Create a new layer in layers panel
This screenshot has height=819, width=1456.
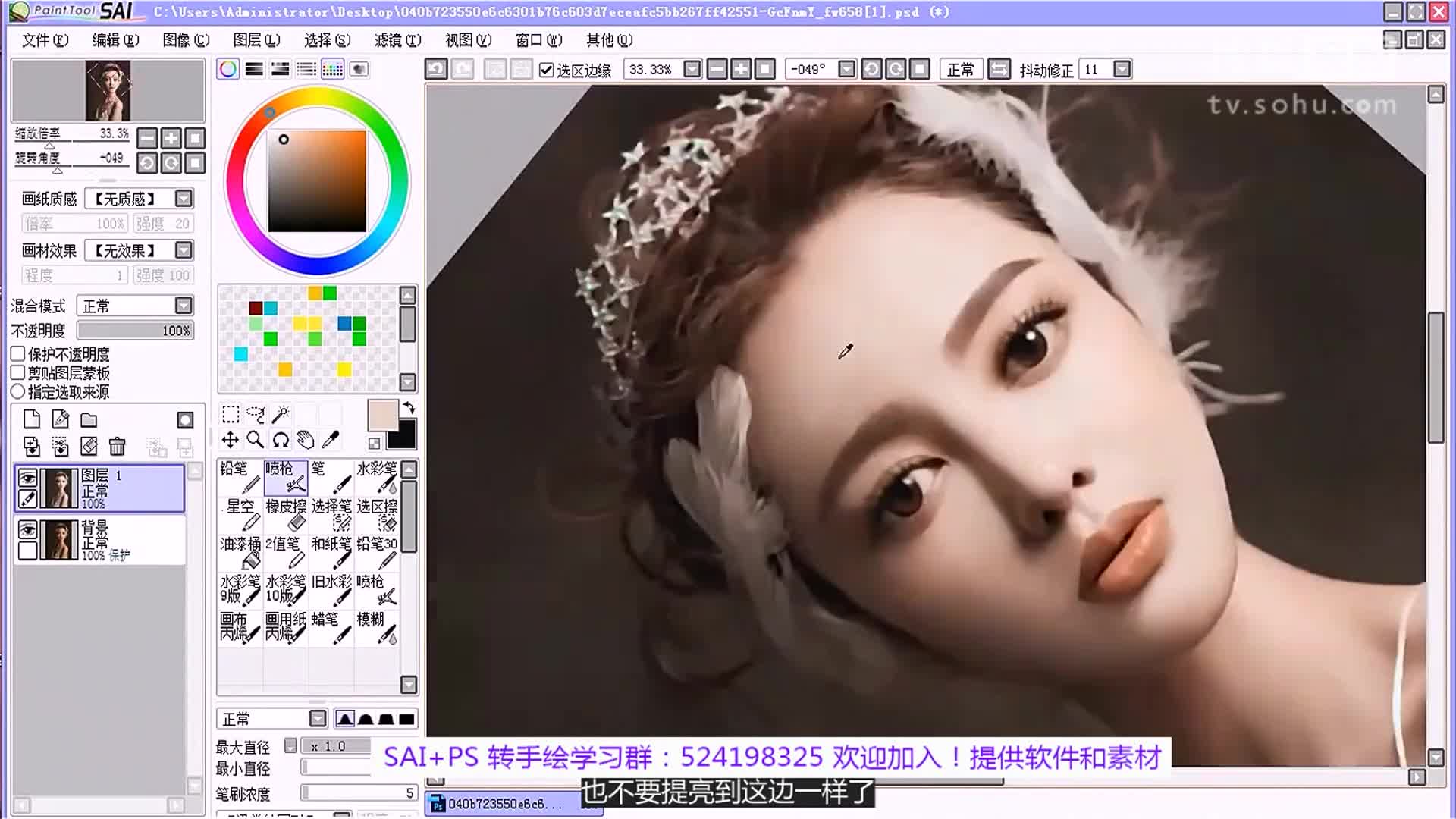point(31,419)
